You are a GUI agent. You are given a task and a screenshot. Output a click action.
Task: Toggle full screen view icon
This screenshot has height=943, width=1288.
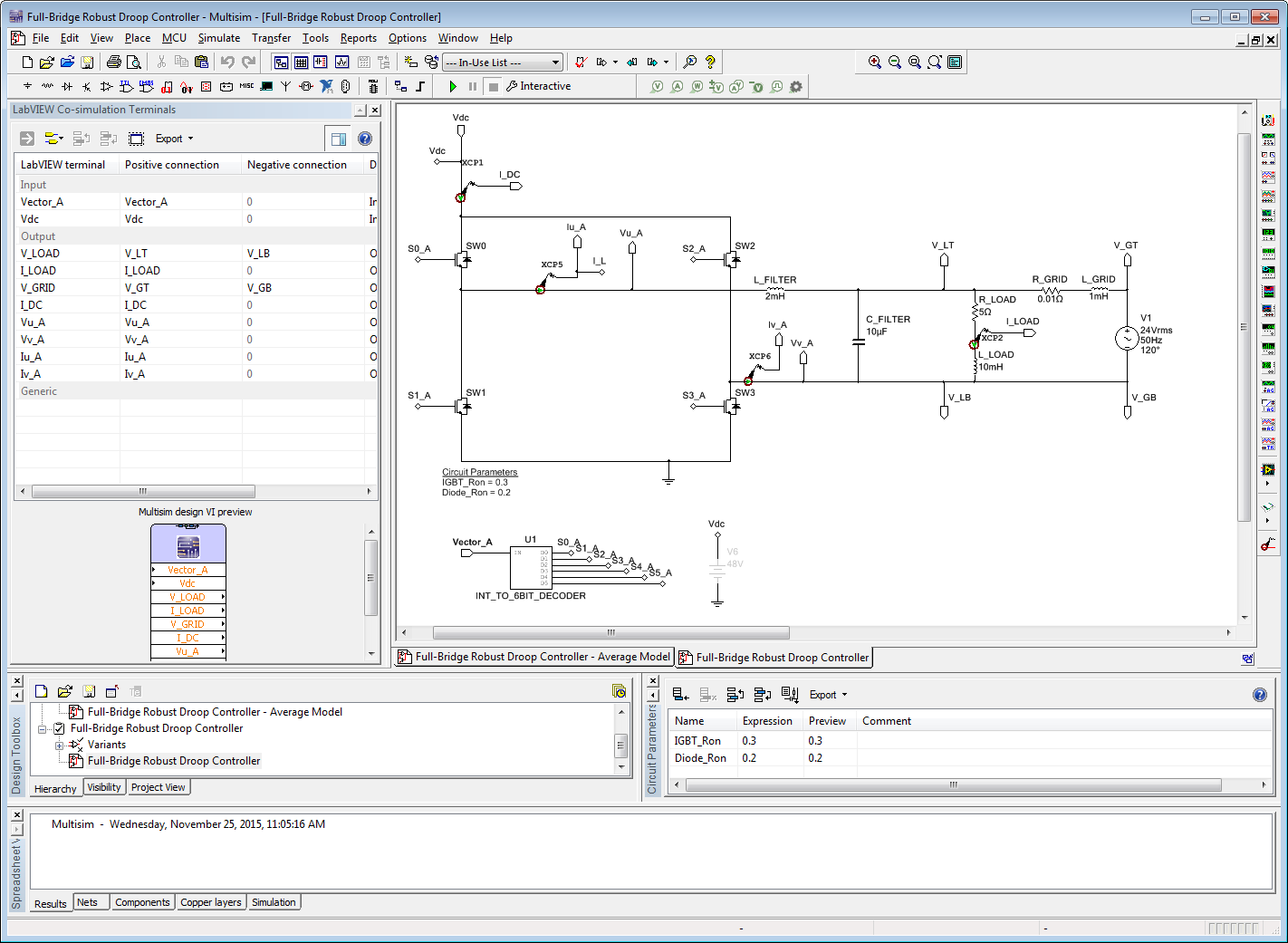pos(955,63)
